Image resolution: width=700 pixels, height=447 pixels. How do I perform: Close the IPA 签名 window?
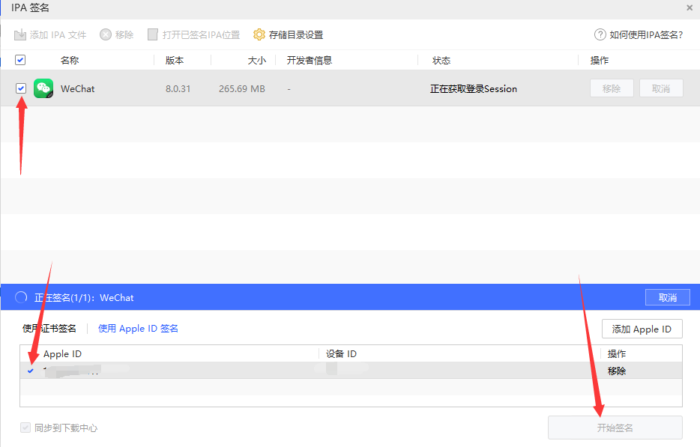click(x=689, y=8)
